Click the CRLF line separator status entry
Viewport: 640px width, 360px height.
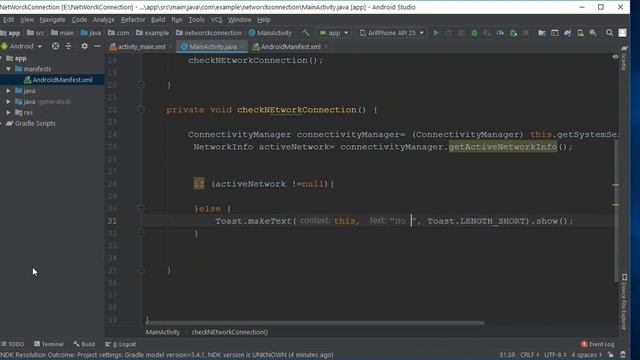[x=530, y=355]
